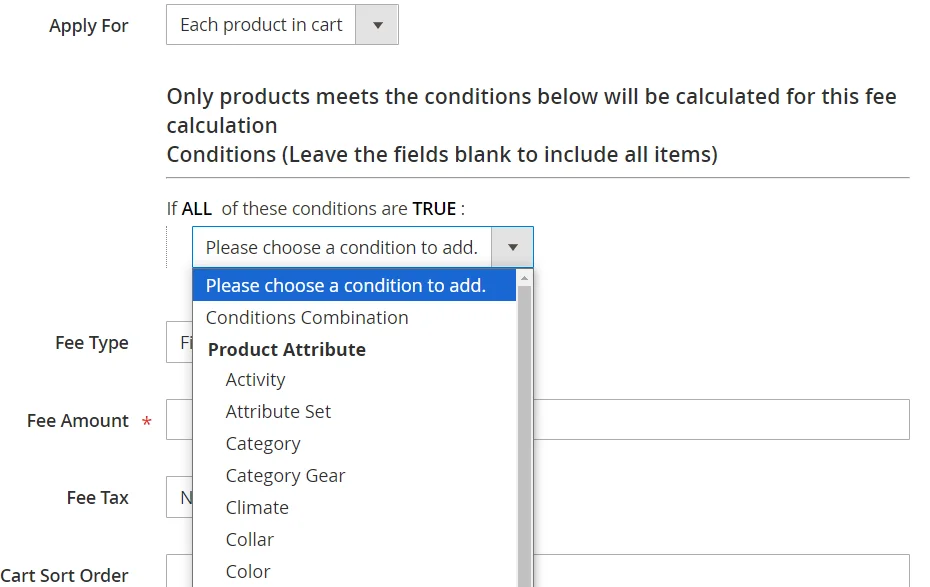Choose Category Gear in the list

tap(285, 475)
